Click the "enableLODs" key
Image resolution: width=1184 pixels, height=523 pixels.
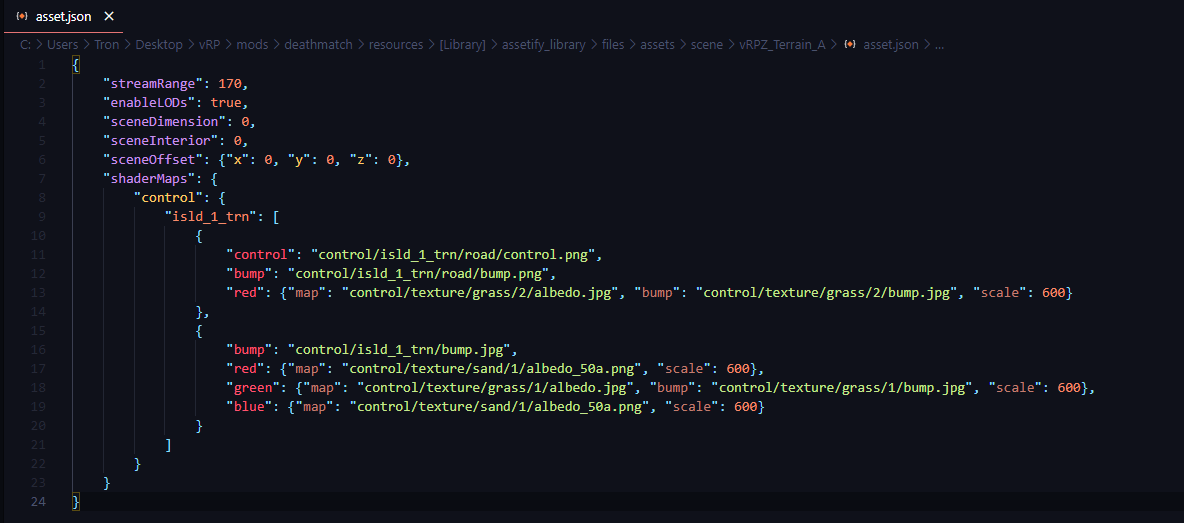[150, 102]
